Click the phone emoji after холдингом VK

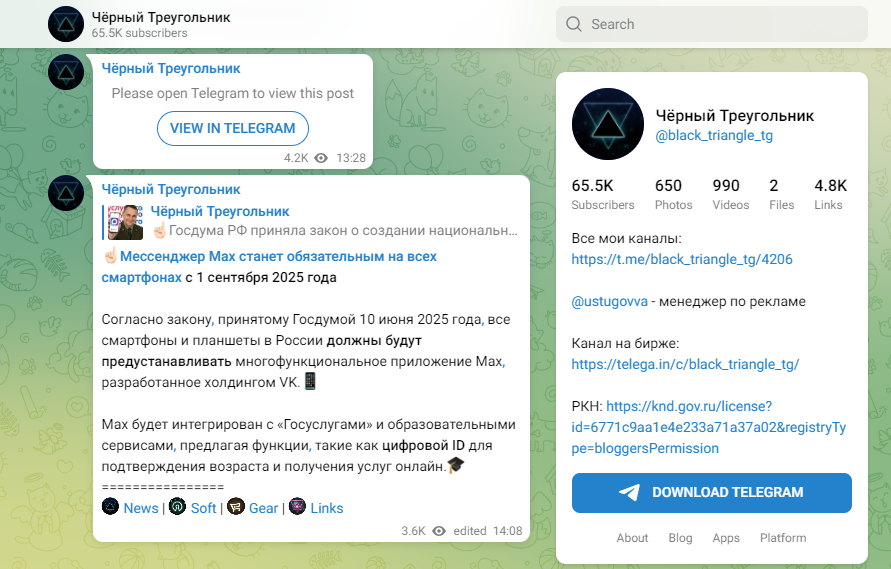[x=310, y=381]
